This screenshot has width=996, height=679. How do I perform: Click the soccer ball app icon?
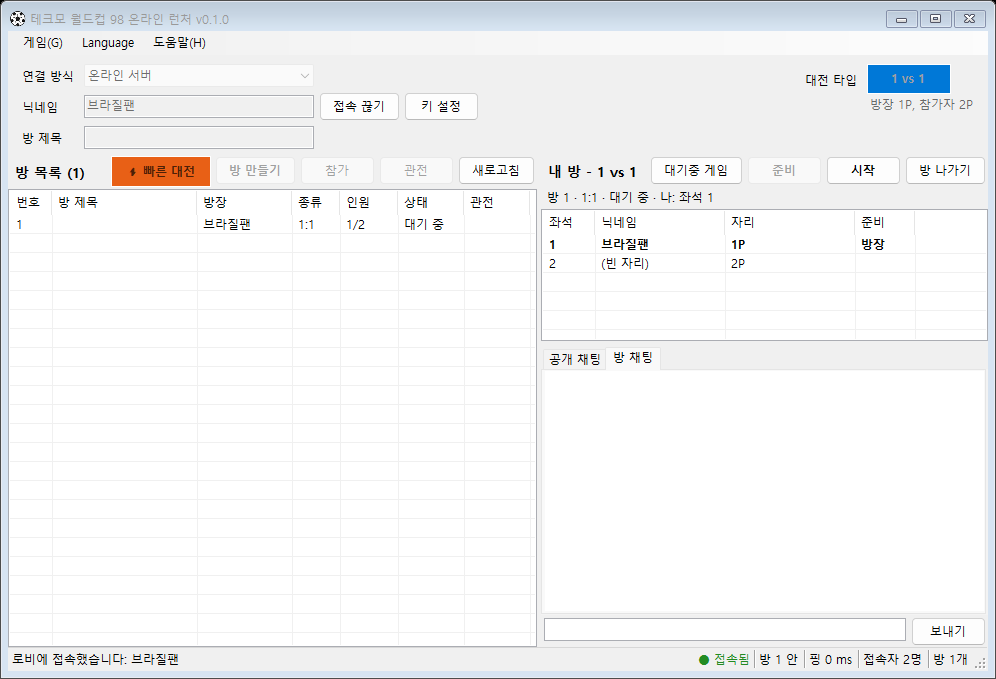(18, 19)
